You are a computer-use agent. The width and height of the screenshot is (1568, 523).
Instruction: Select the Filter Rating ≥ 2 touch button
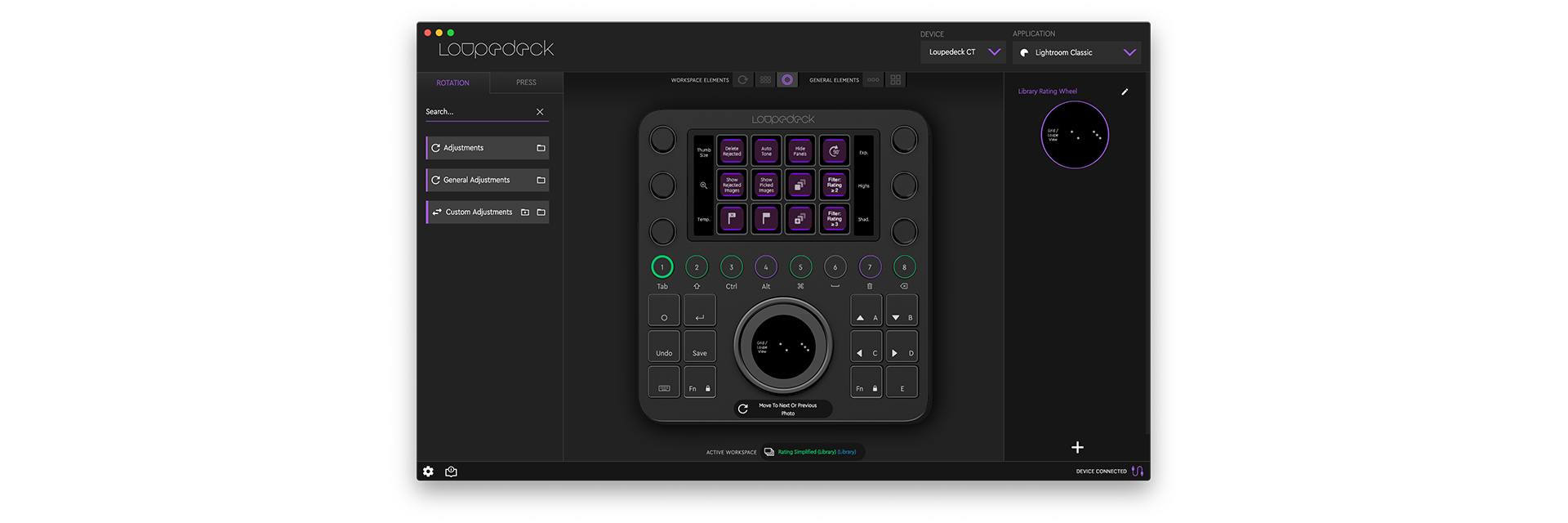tap(835, 185)
